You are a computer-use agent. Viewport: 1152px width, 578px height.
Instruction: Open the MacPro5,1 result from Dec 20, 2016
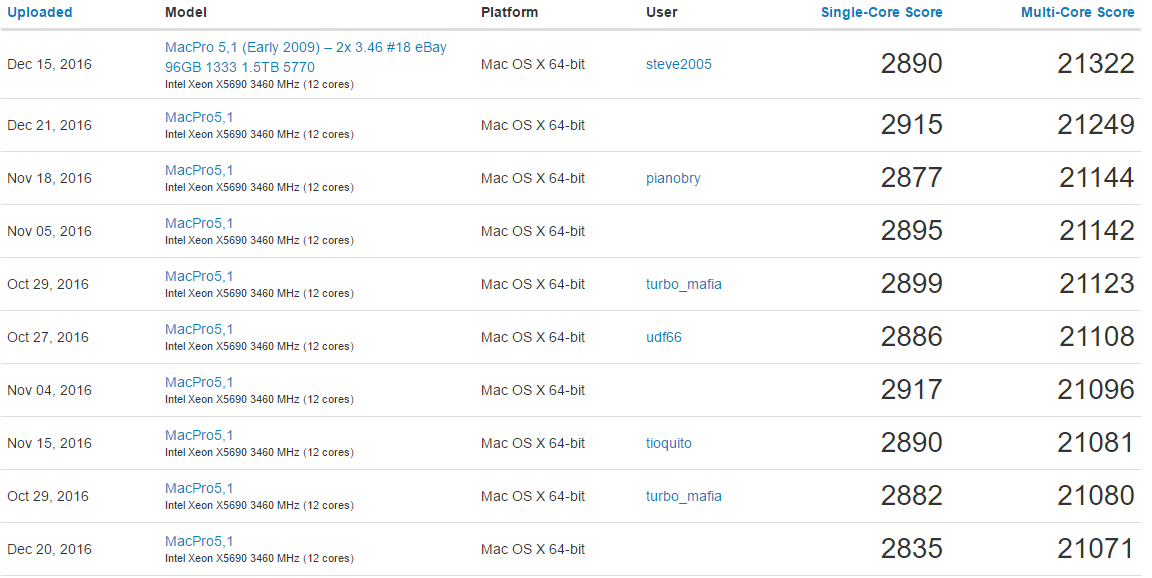pos(199,542)
